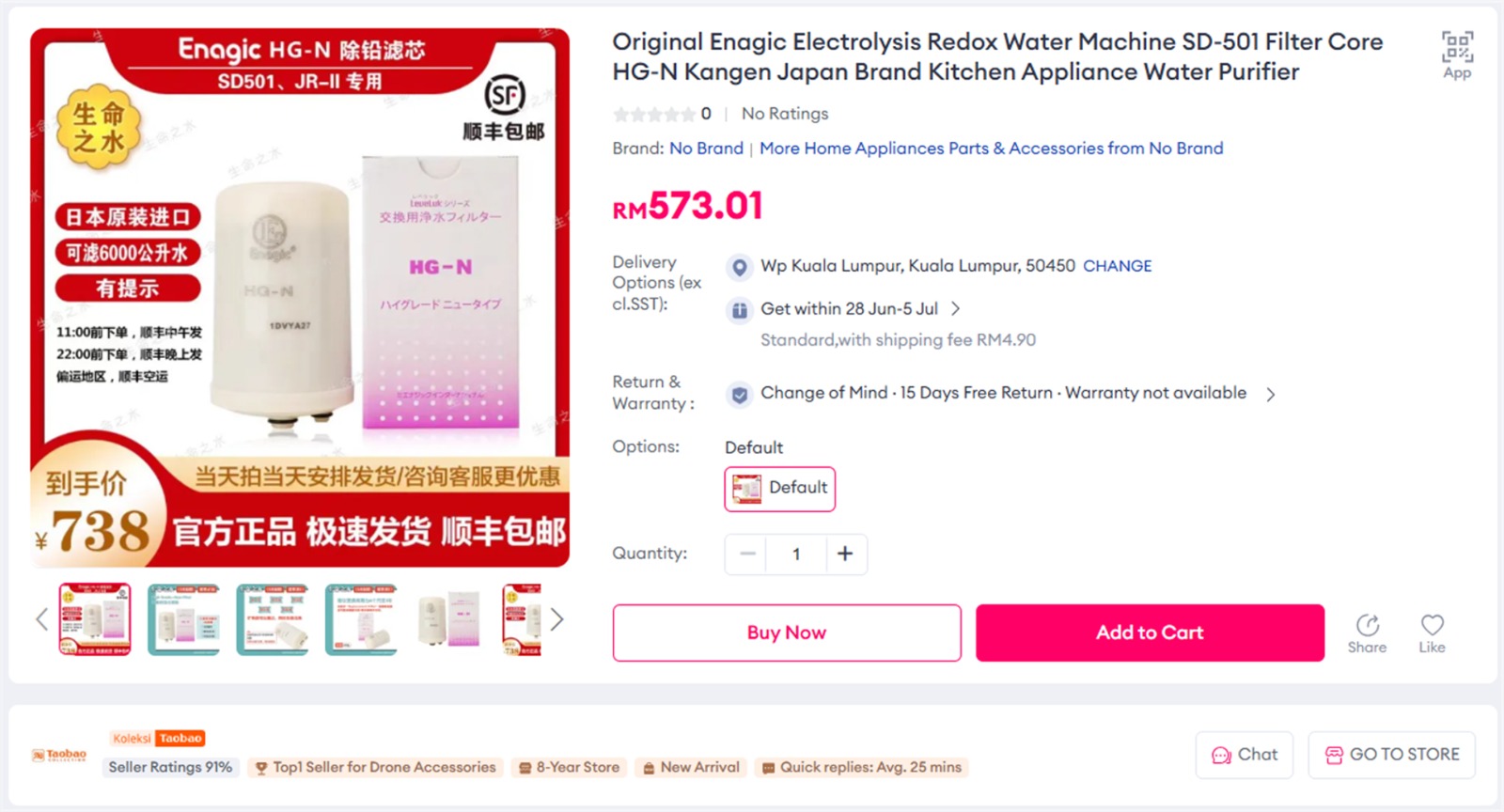Expand return and warranty details chevron
Image resolution: width=1504 pixels, height=812 pixels.
click(1270, 395)
